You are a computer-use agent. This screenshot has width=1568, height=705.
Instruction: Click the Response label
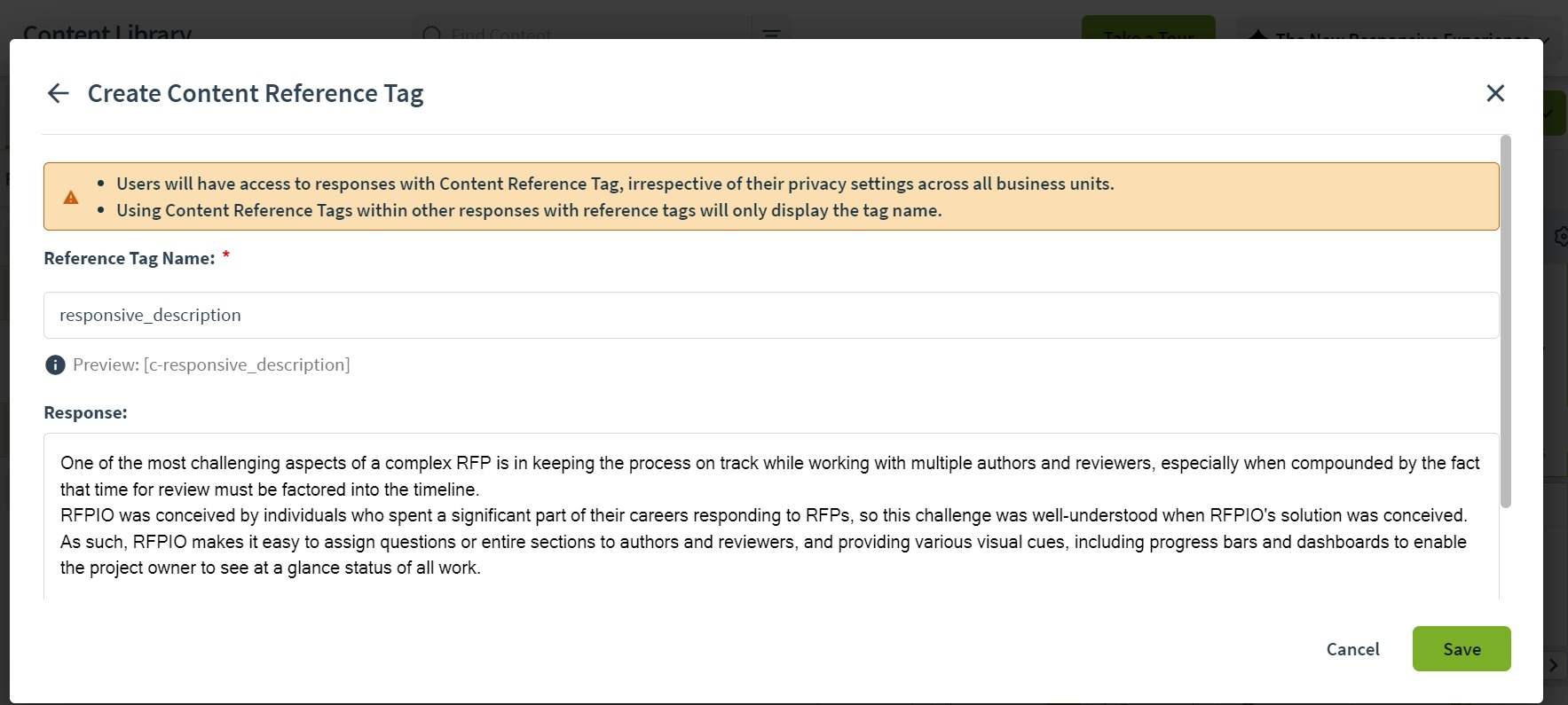[x=85, y=412]
